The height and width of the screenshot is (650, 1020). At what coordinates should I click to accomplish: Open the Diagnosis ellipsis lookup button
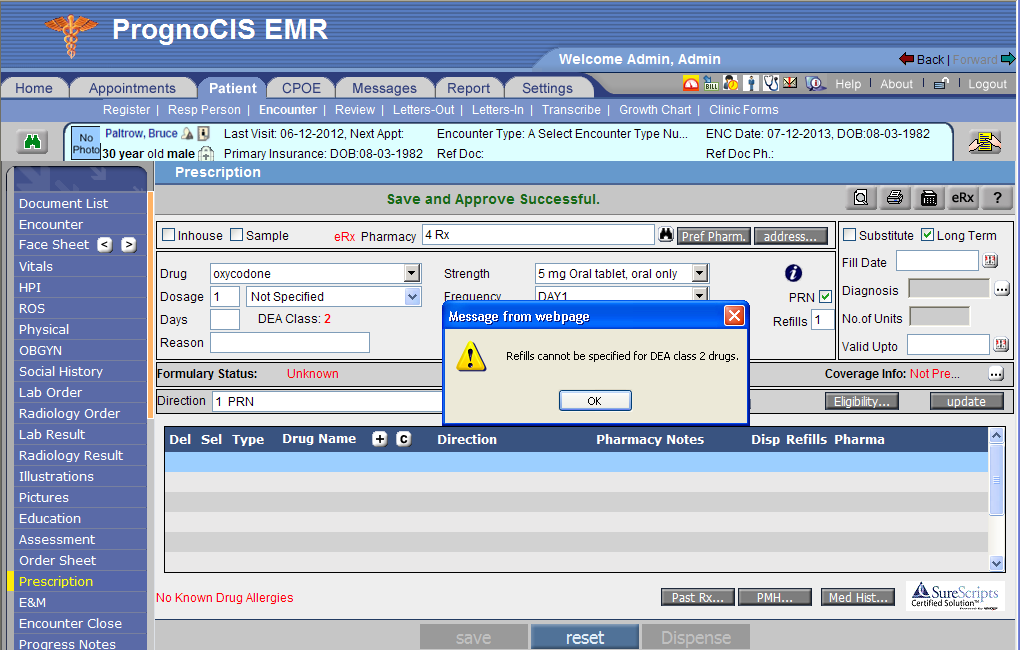(1002, 289)
